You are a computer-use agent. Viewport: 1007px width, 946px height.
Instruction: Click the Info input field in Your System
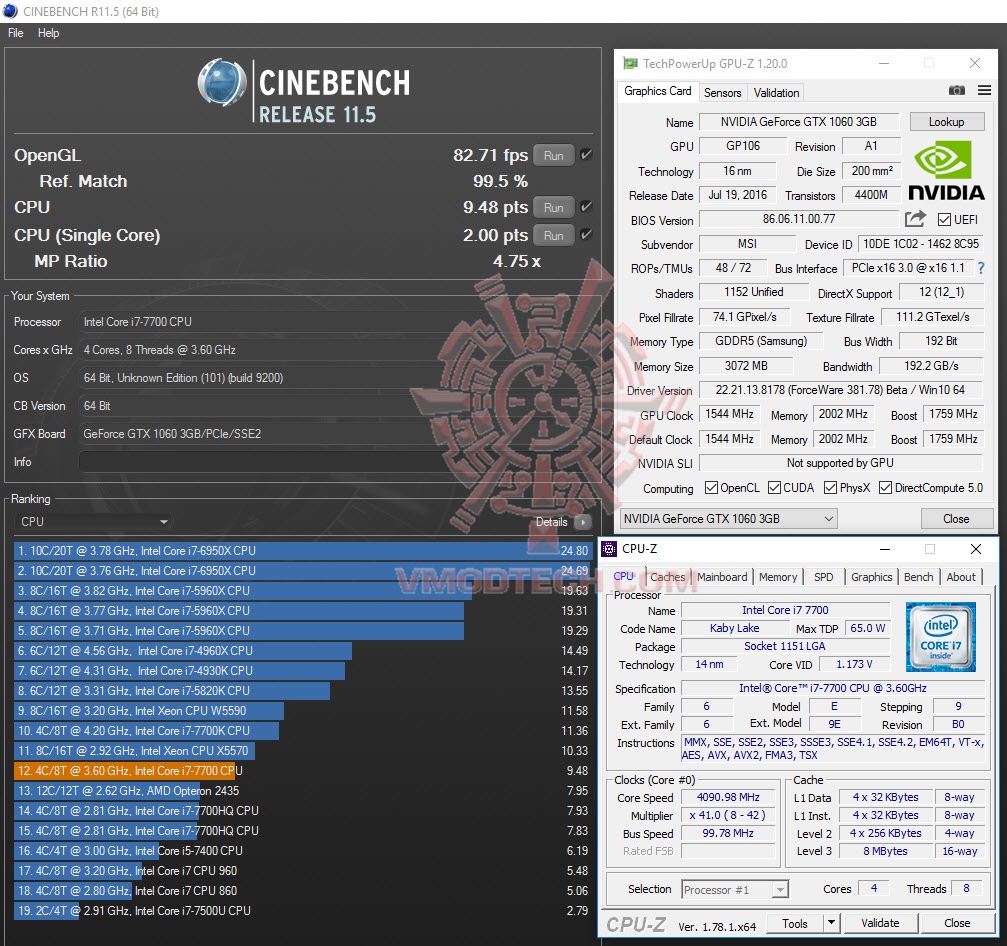tap(337, 462)
